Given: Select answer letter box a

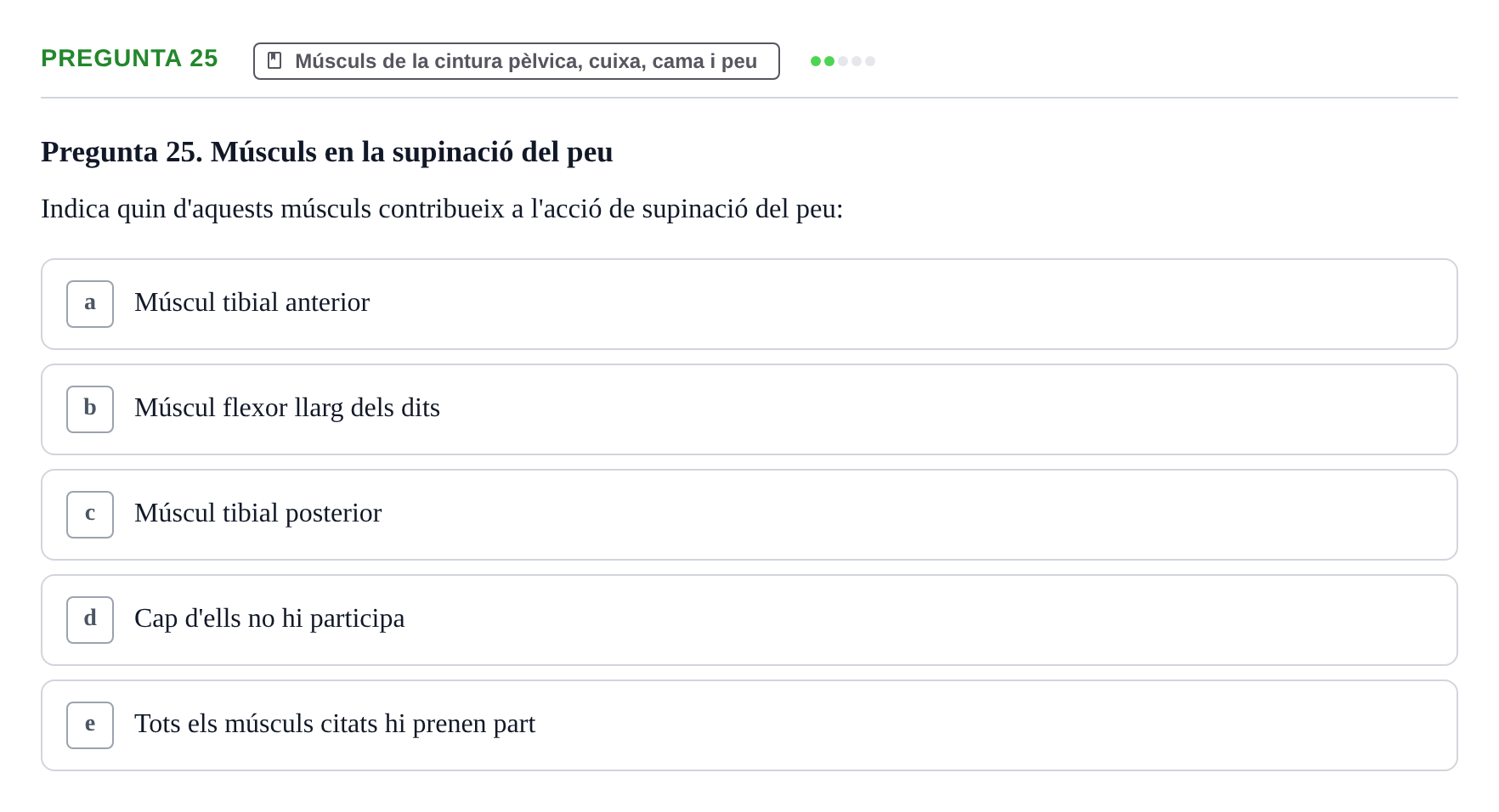Looking at the screenshot, I should [90, 304].
